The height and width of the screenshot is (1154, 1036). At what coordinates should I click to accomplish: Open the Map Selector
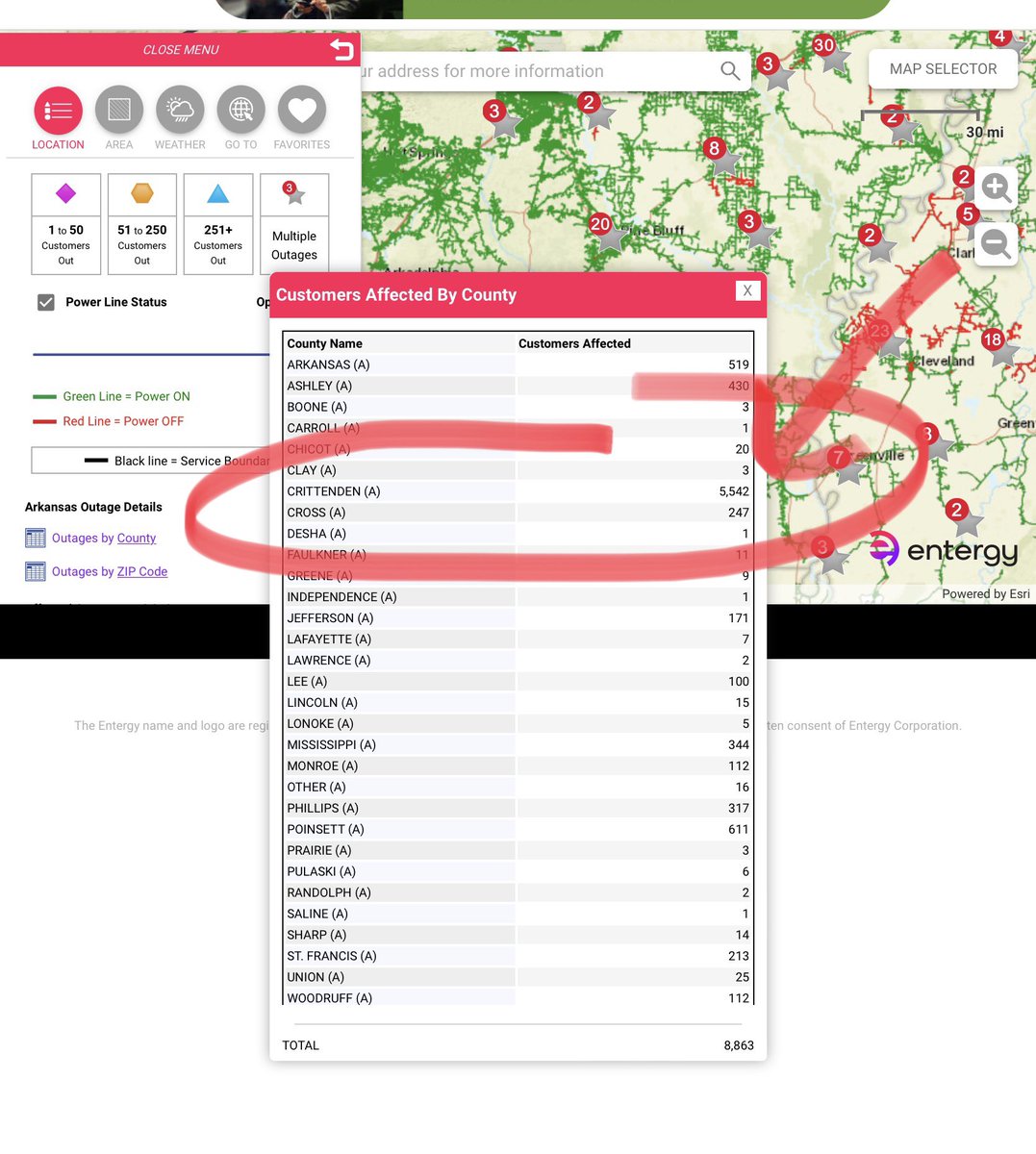tap(943, 69)
